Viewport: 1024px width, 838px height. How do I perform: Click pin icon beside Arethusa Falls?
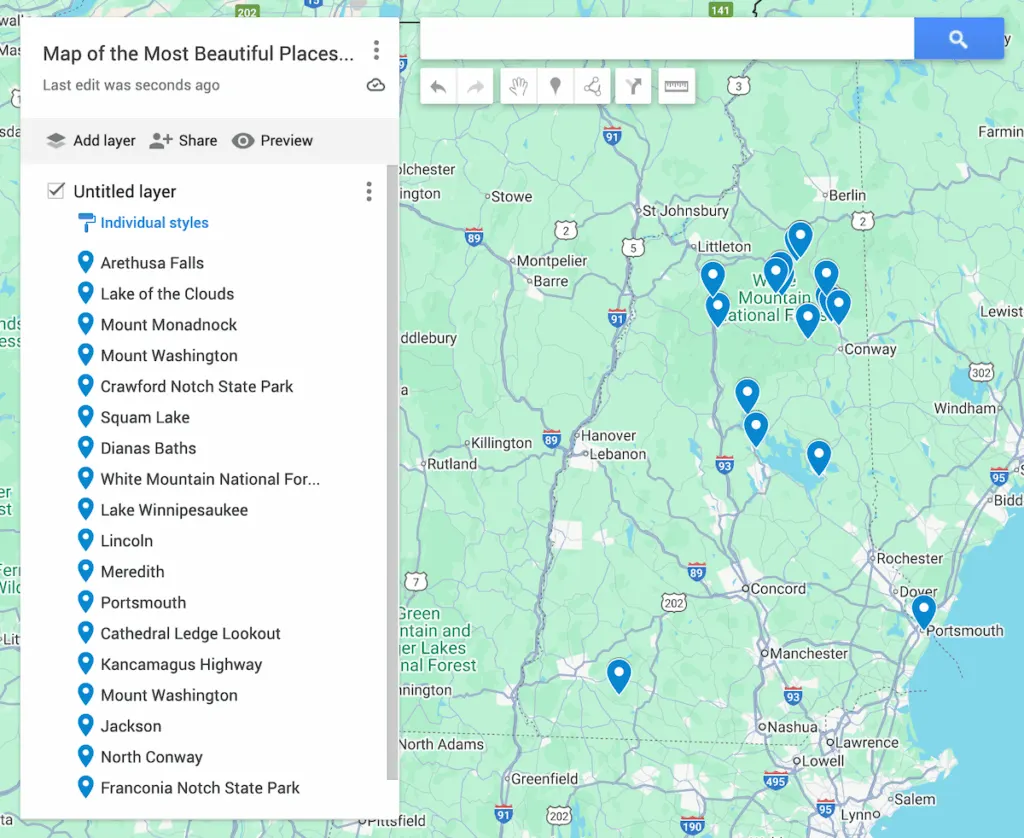(x=86, y=262)
